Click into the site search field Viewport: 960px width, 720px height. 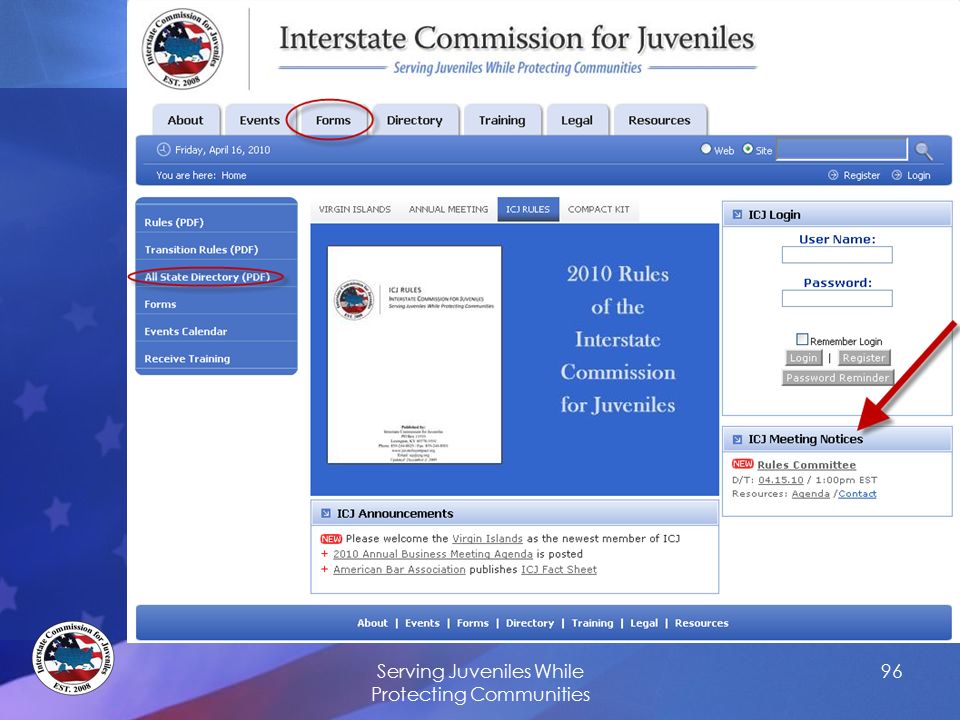tap(842, 149)
